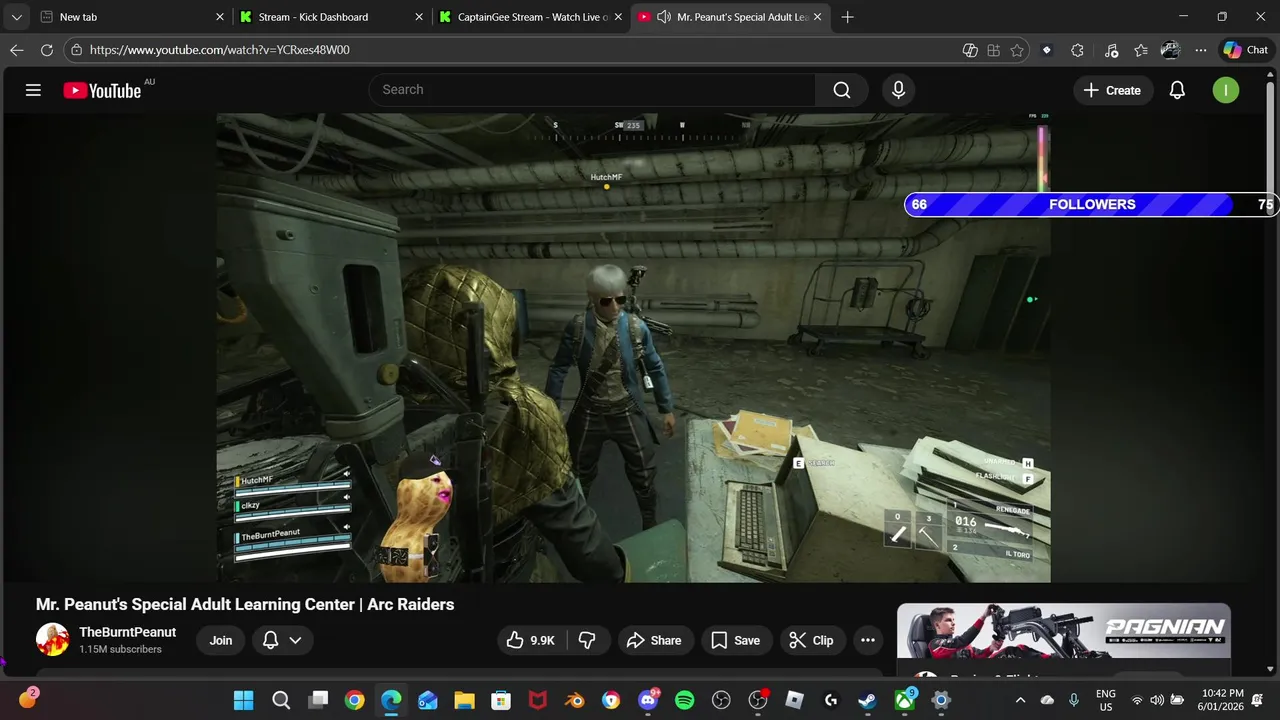Open the add-to-collections icon in address bar
The height and width of the screenshot is (720, 1280).
coord(993,50)
